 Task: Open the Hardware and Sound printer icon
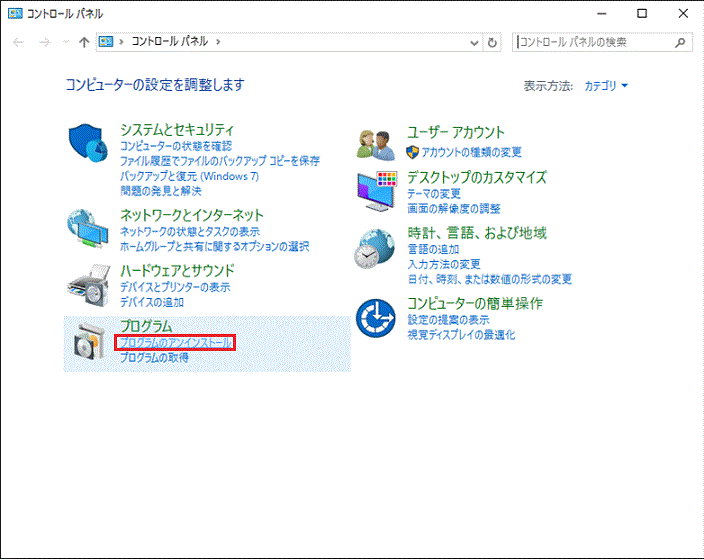pos(88,285)
